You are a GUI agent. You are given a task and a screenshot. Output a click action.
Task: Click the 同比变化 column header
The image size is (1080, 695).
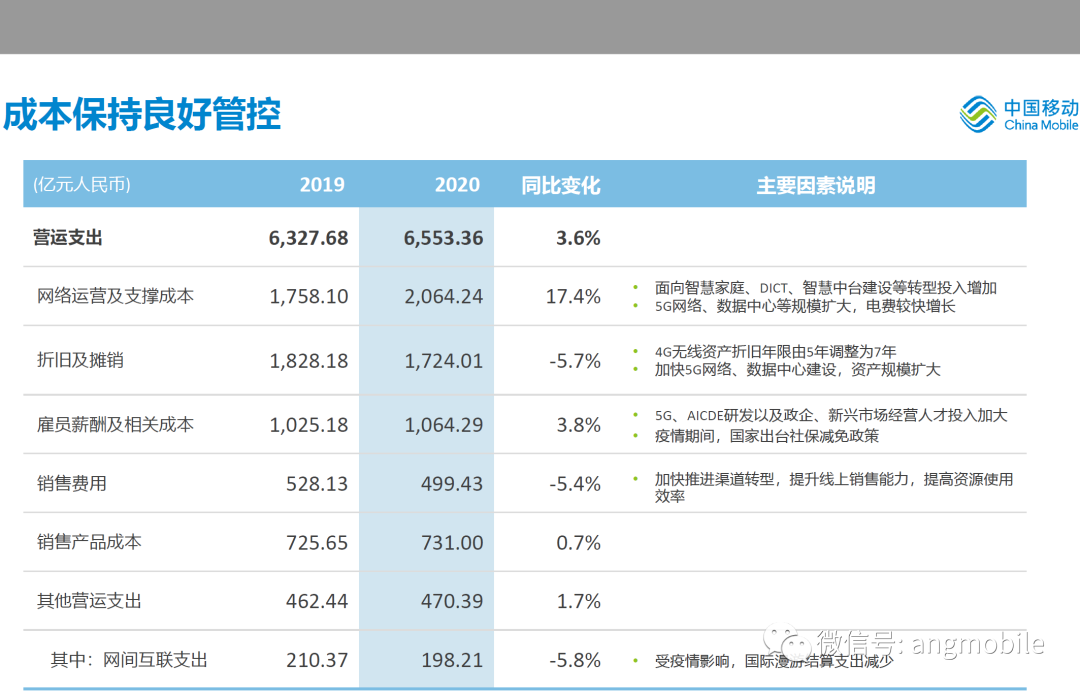pos(561,185)
